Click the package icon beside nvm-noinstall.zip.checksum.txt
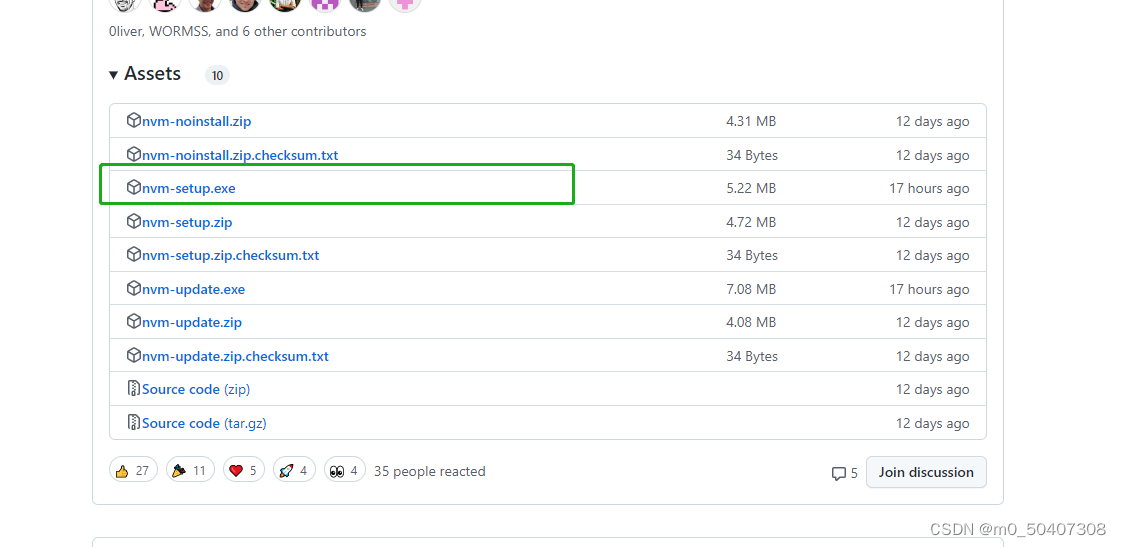The height and width of the screenshot is (547, 1121). tap(133, 154)
